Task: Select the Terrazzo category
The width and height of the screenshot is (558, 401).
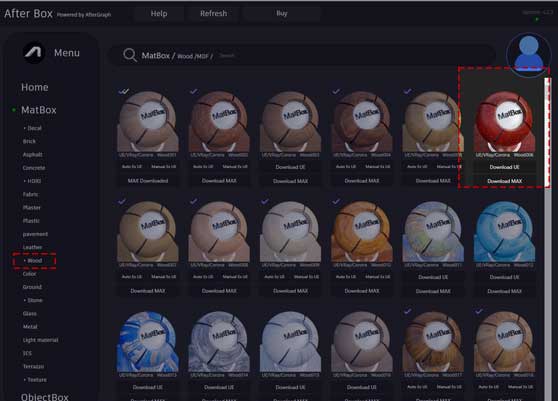Action: 33,366
